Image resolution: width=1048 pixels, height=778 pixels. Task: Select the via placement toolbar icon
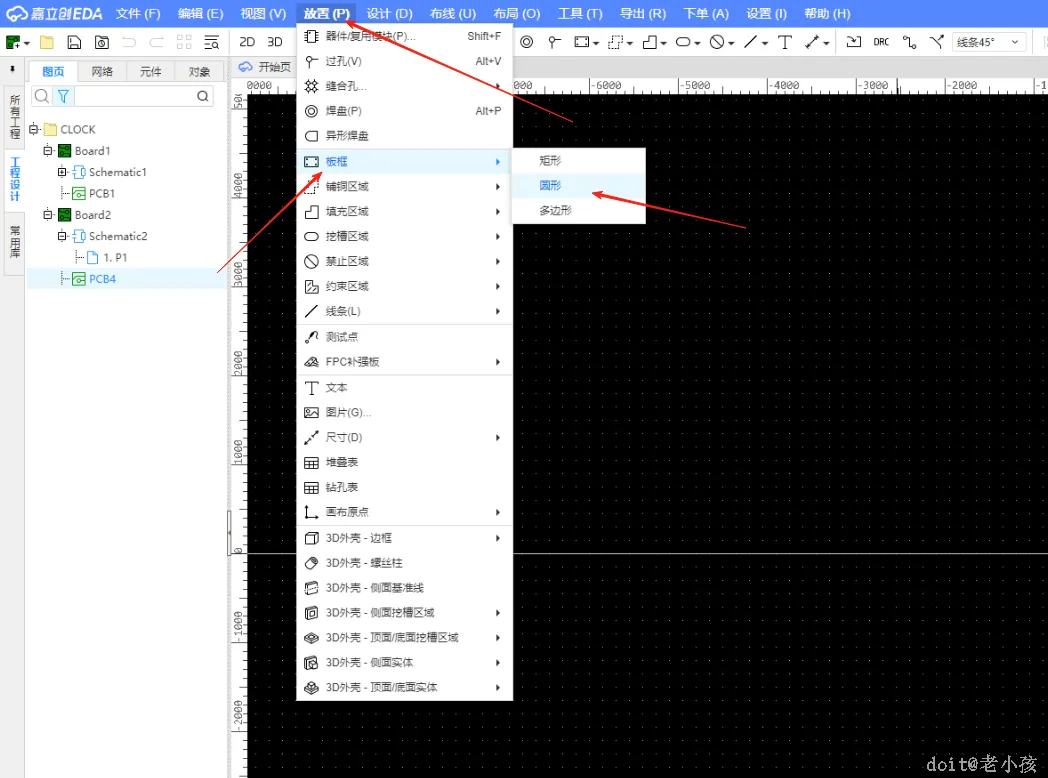554,42
